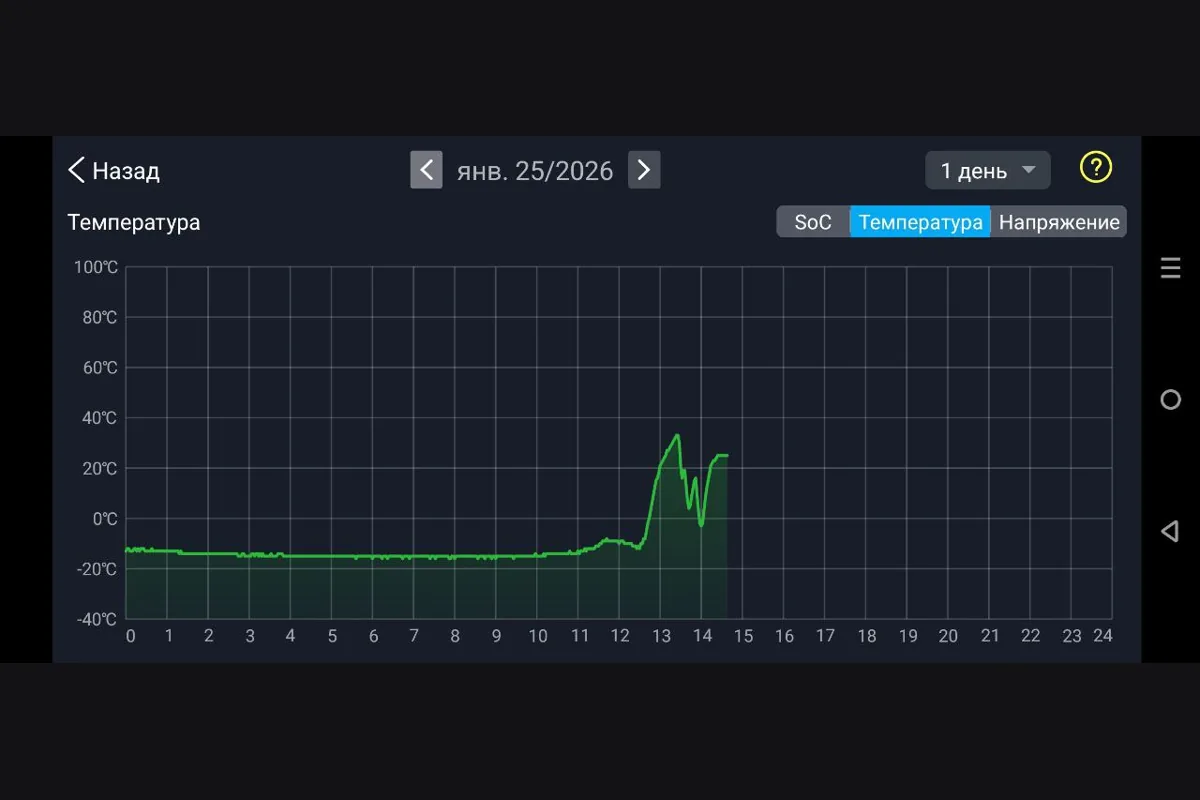Screen dimensions: 1200x800
Task: Tap the Android home circle button
Action: 1170,400
